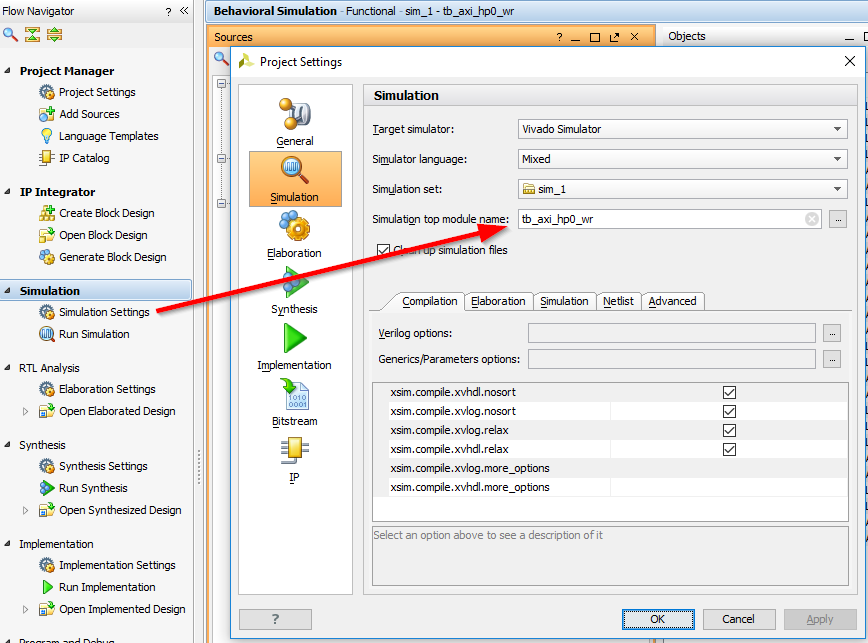This screenshot has width=868, height=643.
Task: Click the Generics/Parameters options field
Action: coord(671,359)
